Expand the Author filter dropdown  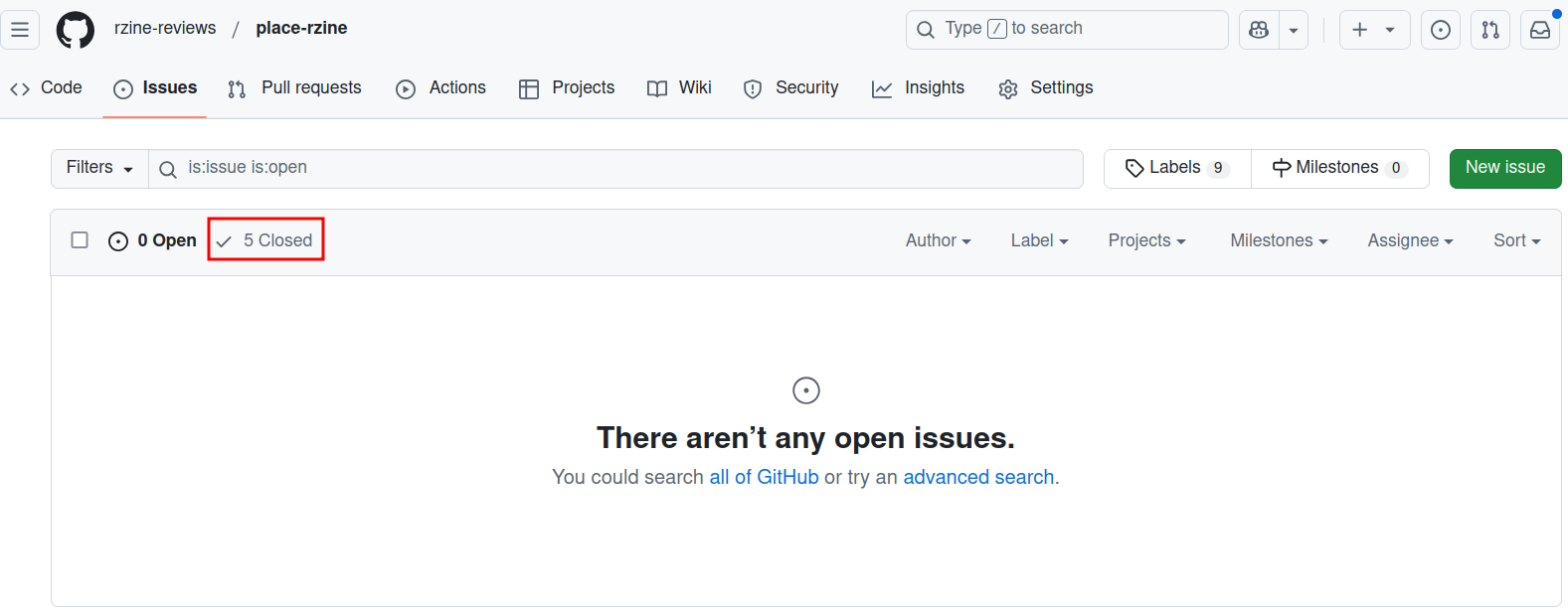938,240
